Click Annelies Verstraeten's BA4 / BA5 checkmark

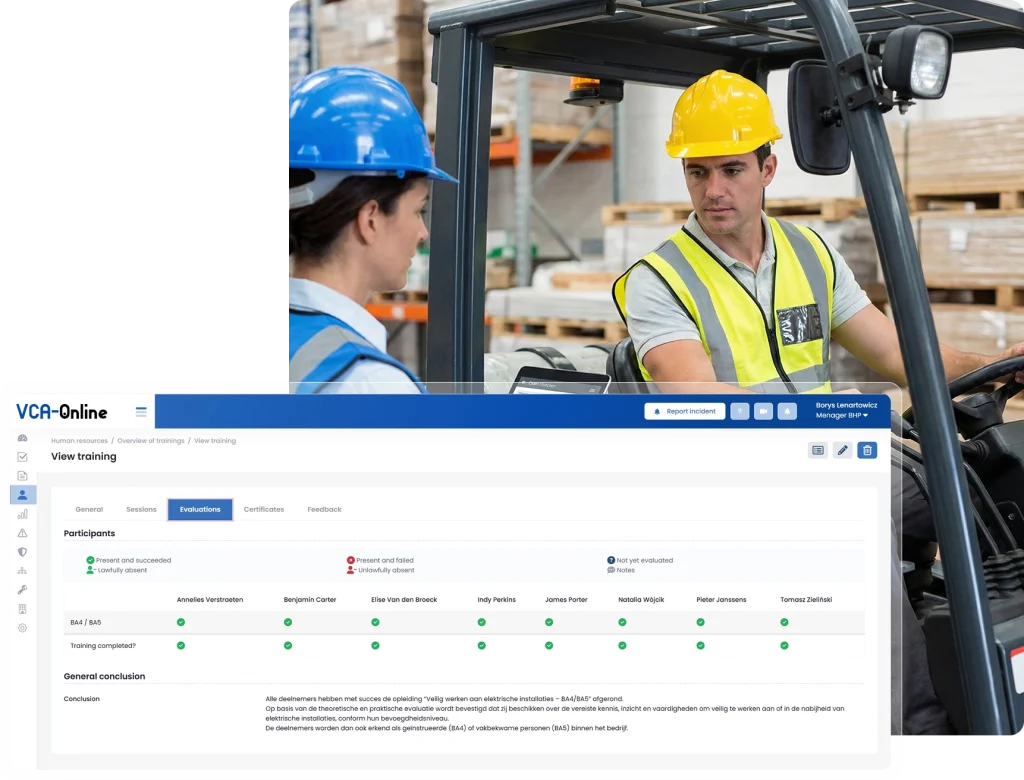pos(181,622)
